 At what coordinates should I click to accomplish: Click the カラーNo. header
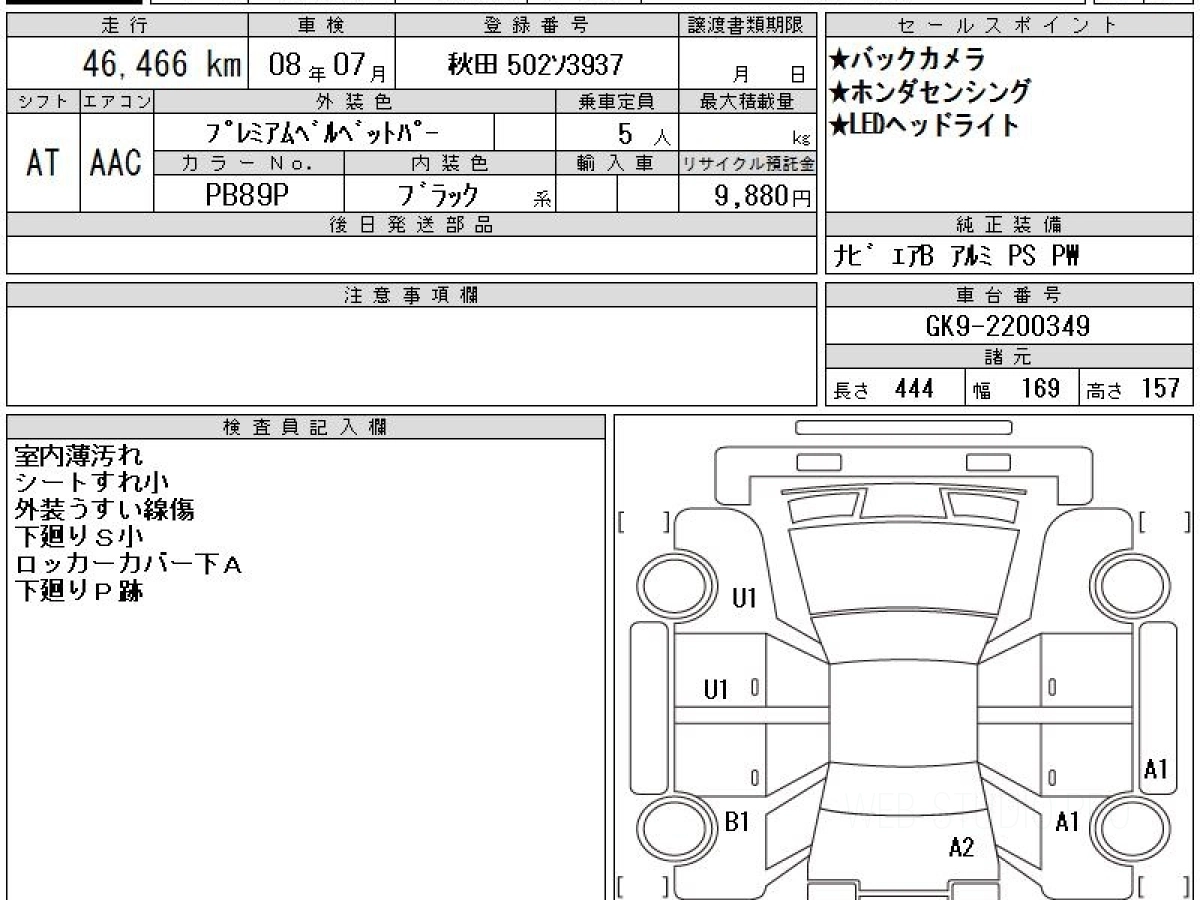point(249,163)
